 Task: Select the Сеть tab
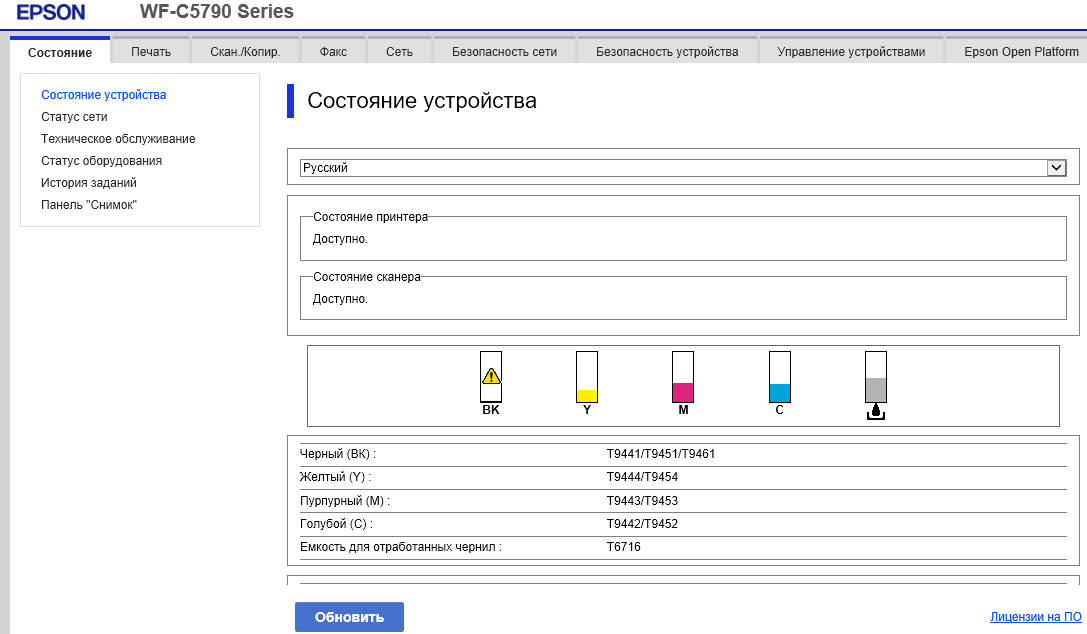(399, 52)
